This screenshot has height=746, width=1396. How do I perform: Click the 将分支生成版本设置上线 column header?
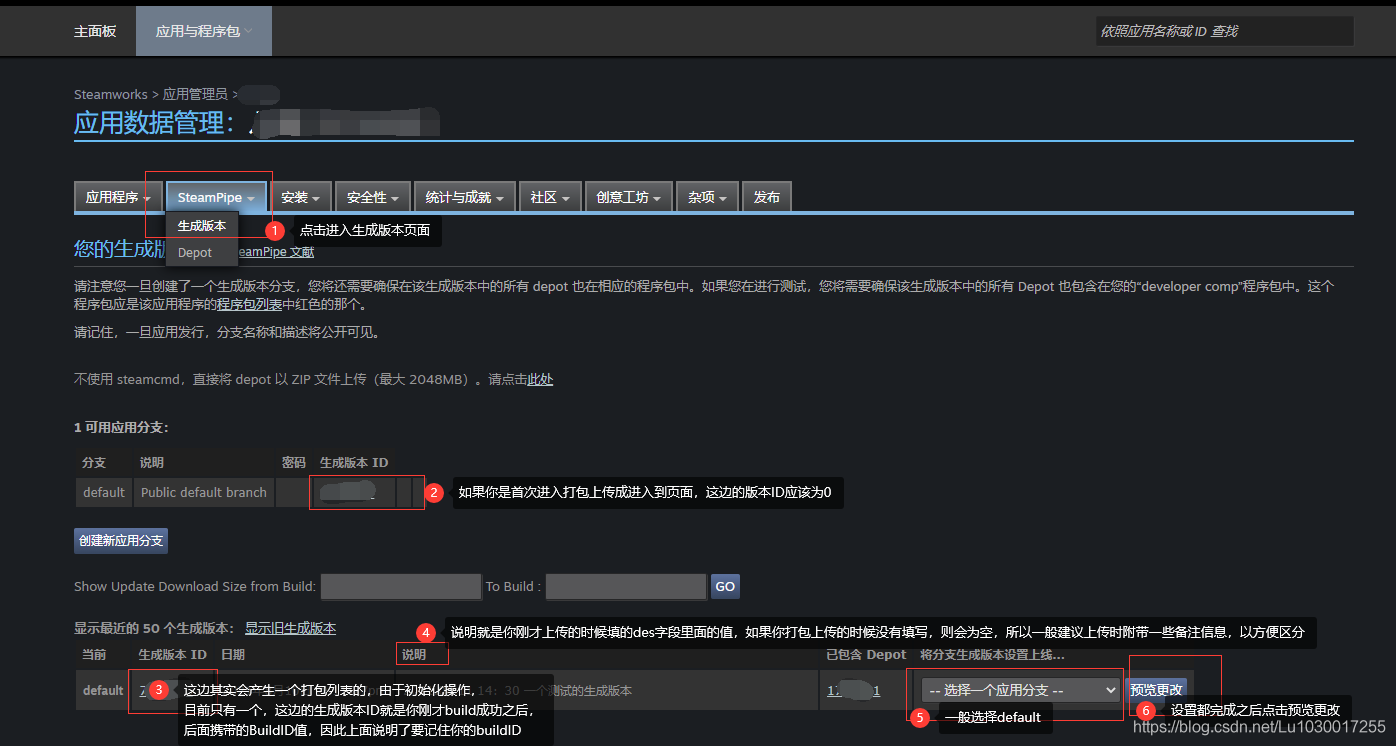click(992, 654)
